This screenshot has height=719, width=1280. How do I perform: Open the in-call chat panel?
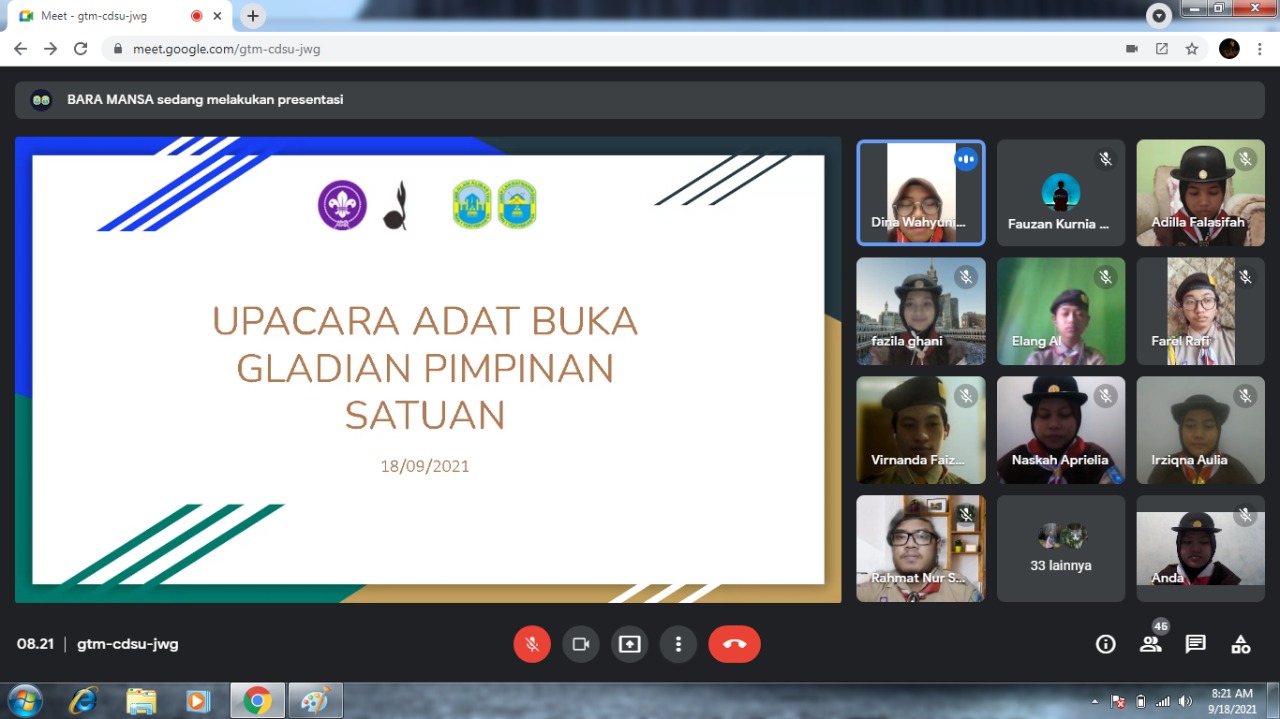1195,644
